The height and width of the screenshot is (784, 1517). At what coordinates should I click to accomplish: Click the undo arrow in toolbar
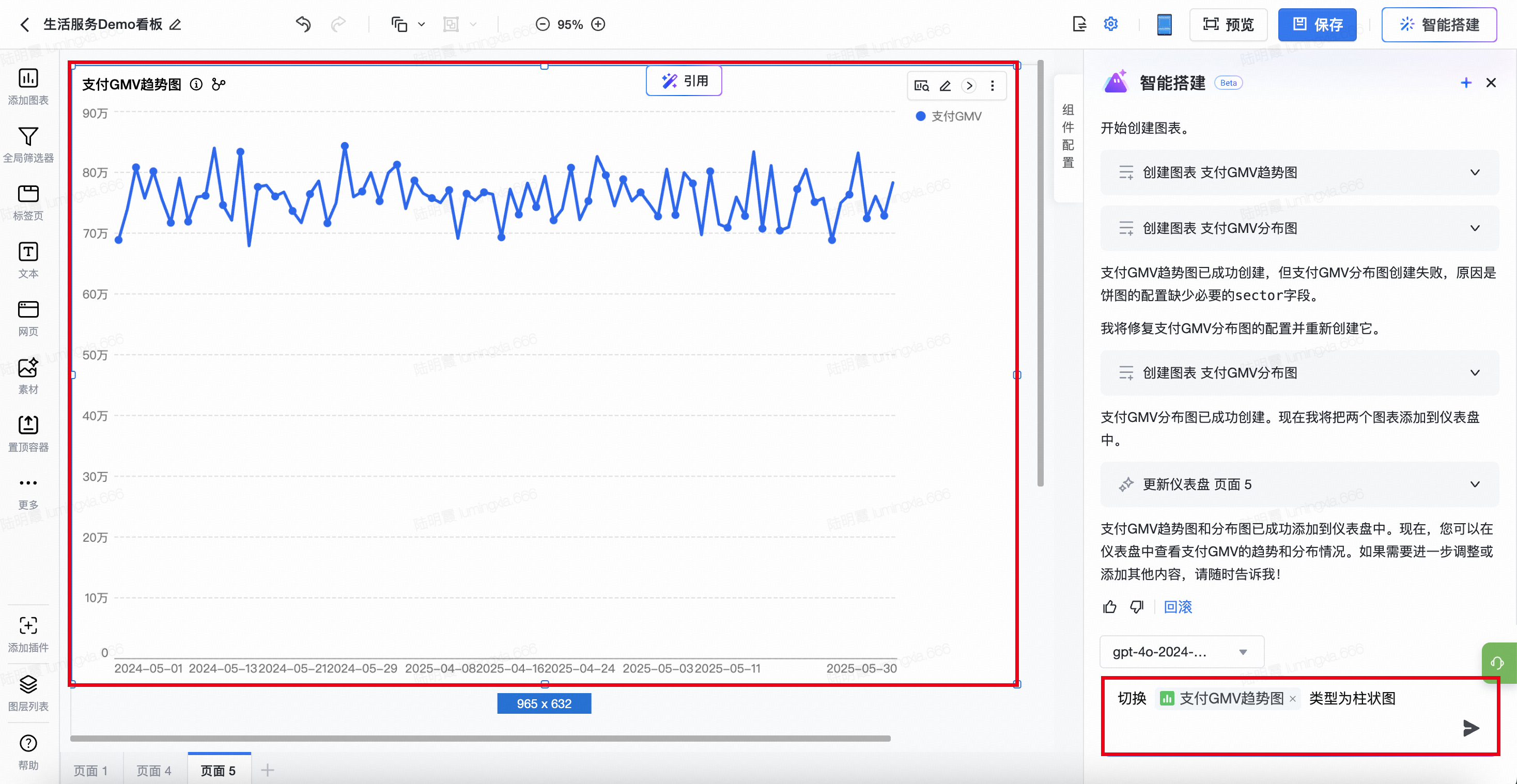pos(303,24)
